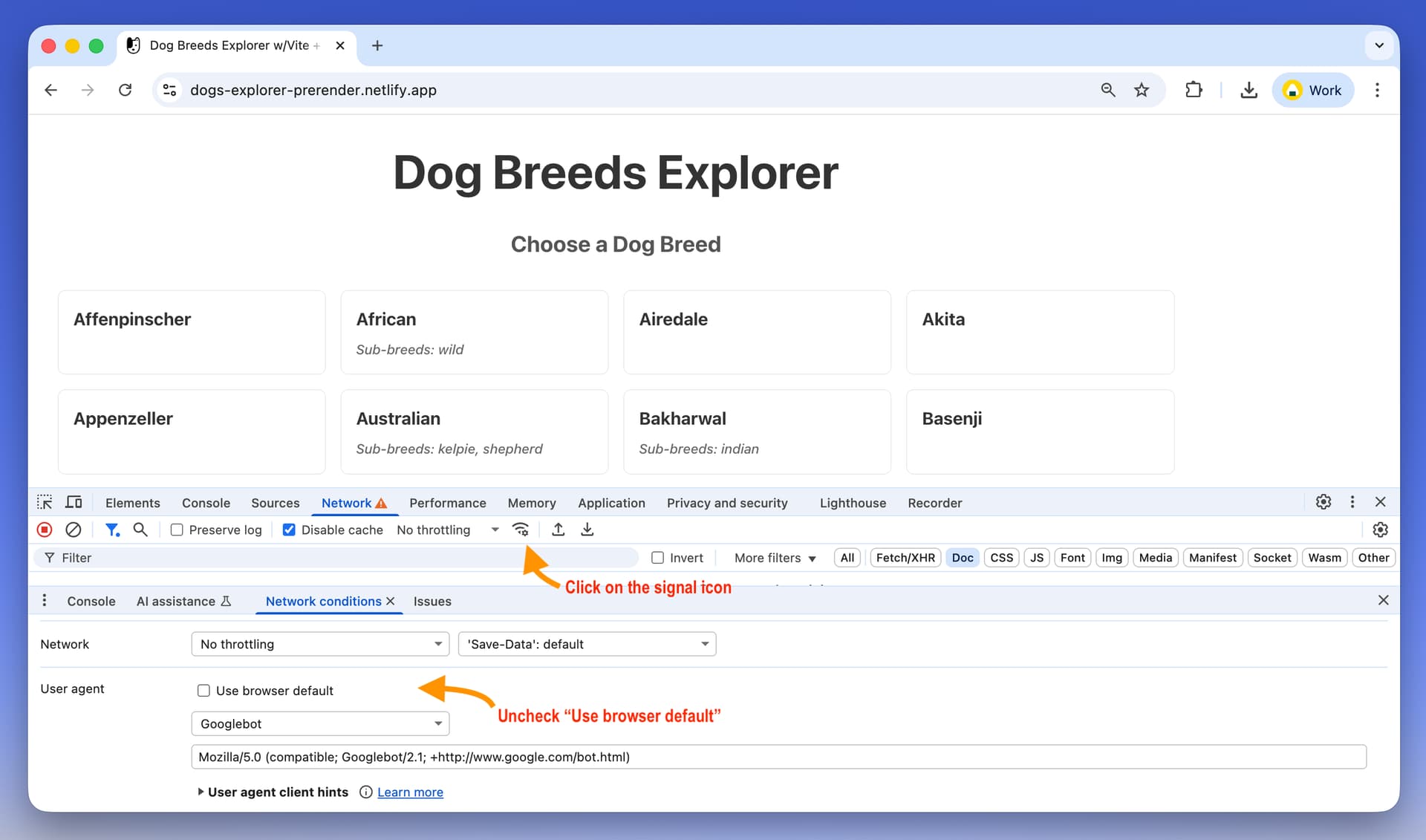The image size is (1426, 840).
Task: Switch to the Lighthouse tab
Action: (853, 503)
